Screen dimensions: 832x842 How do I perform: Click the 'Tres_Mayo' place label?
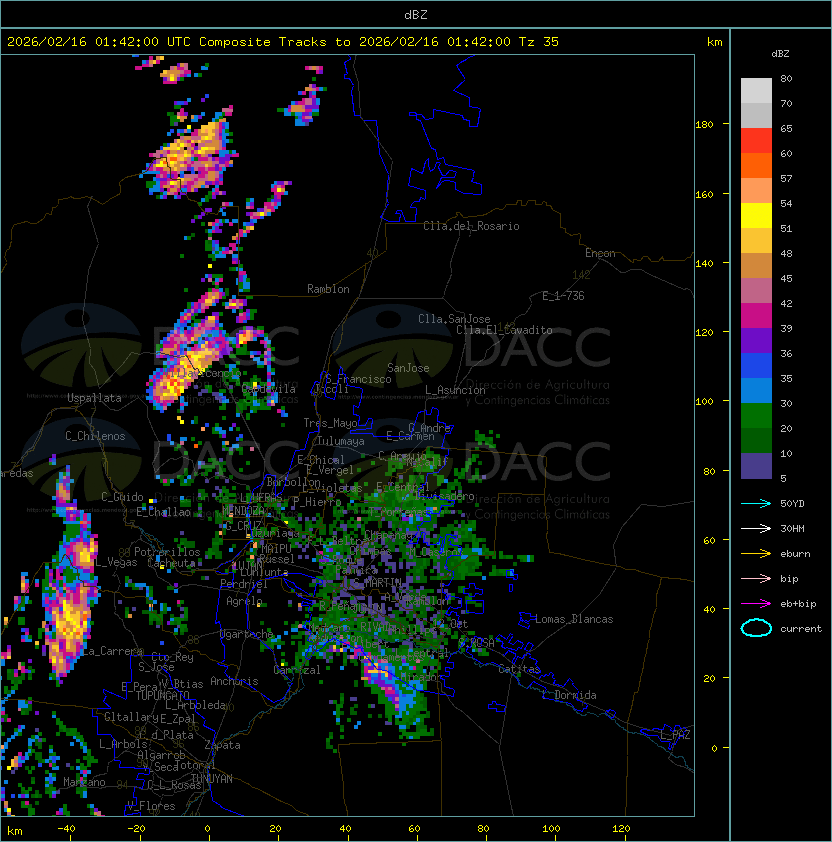[330, 423]
